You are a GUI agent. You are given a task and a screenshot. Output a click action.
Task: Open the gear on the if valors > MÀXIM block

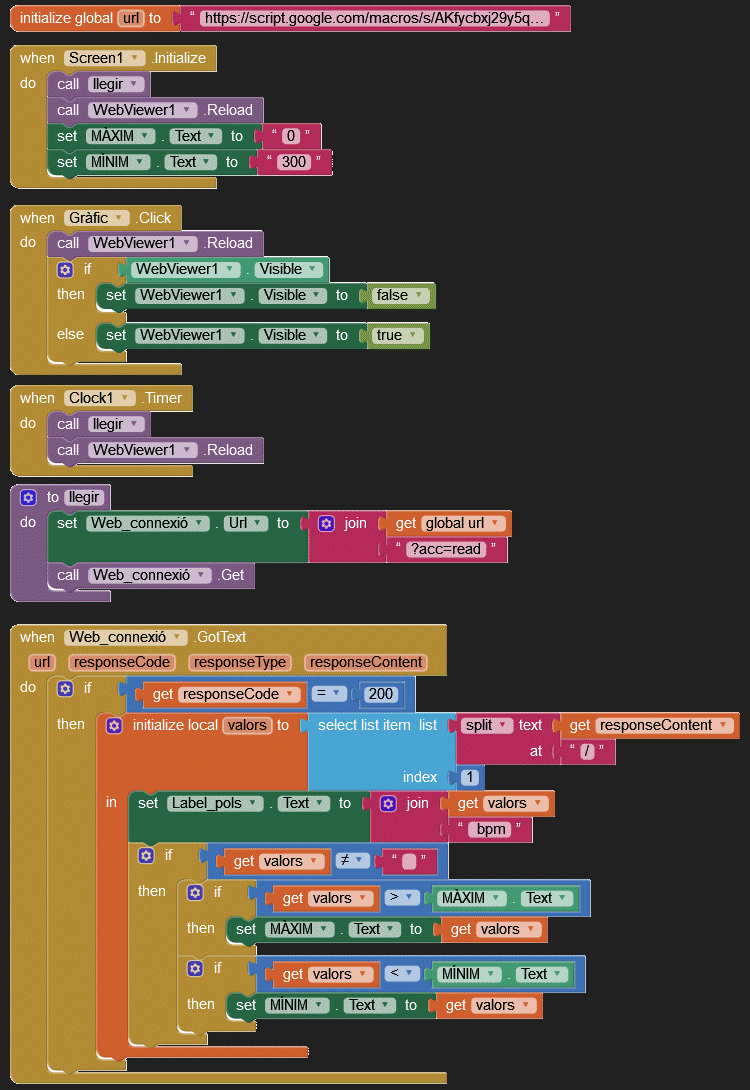coord(195,892)
